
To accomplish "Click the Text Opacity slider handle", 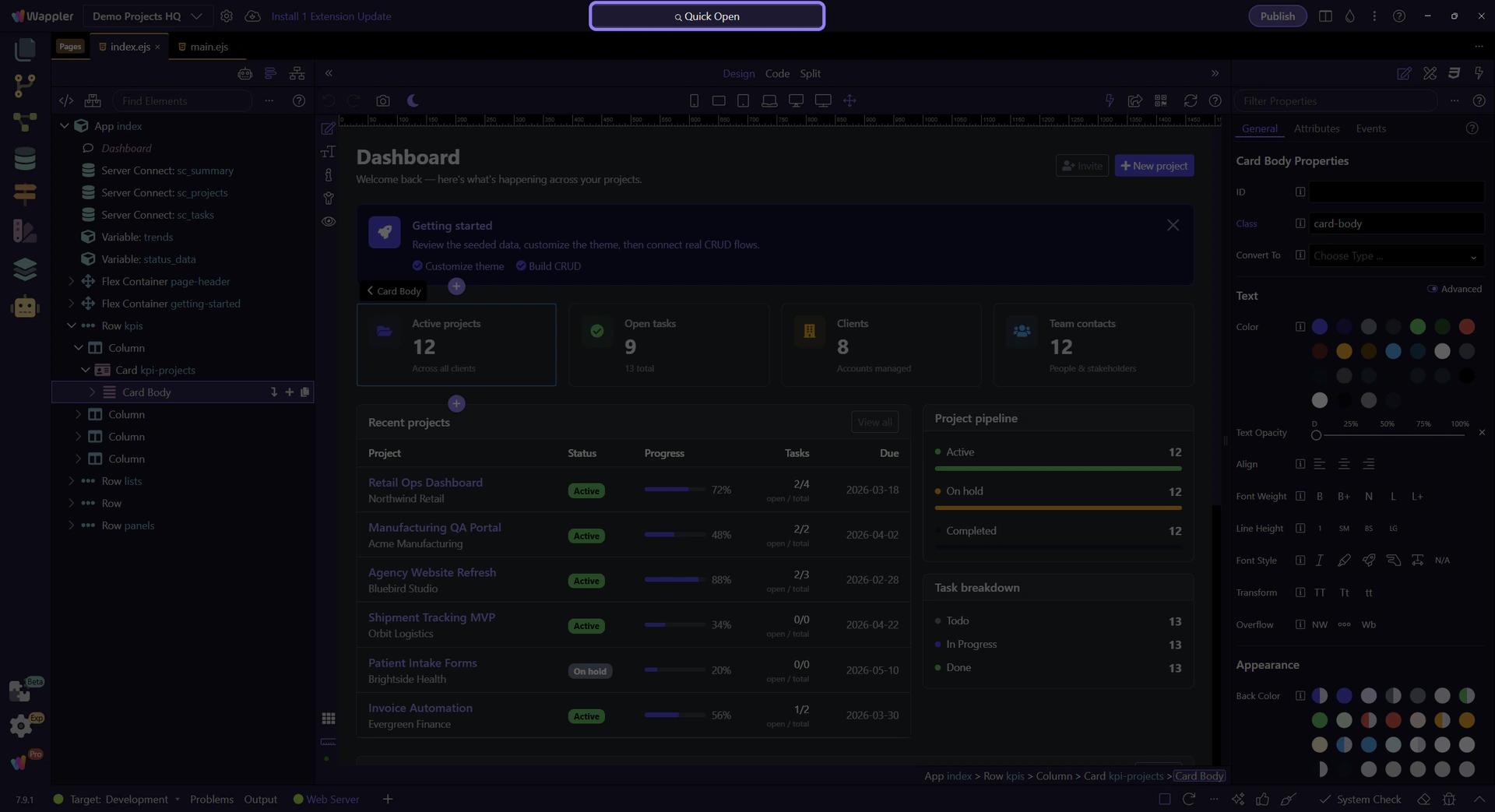I will (1316, 435).
